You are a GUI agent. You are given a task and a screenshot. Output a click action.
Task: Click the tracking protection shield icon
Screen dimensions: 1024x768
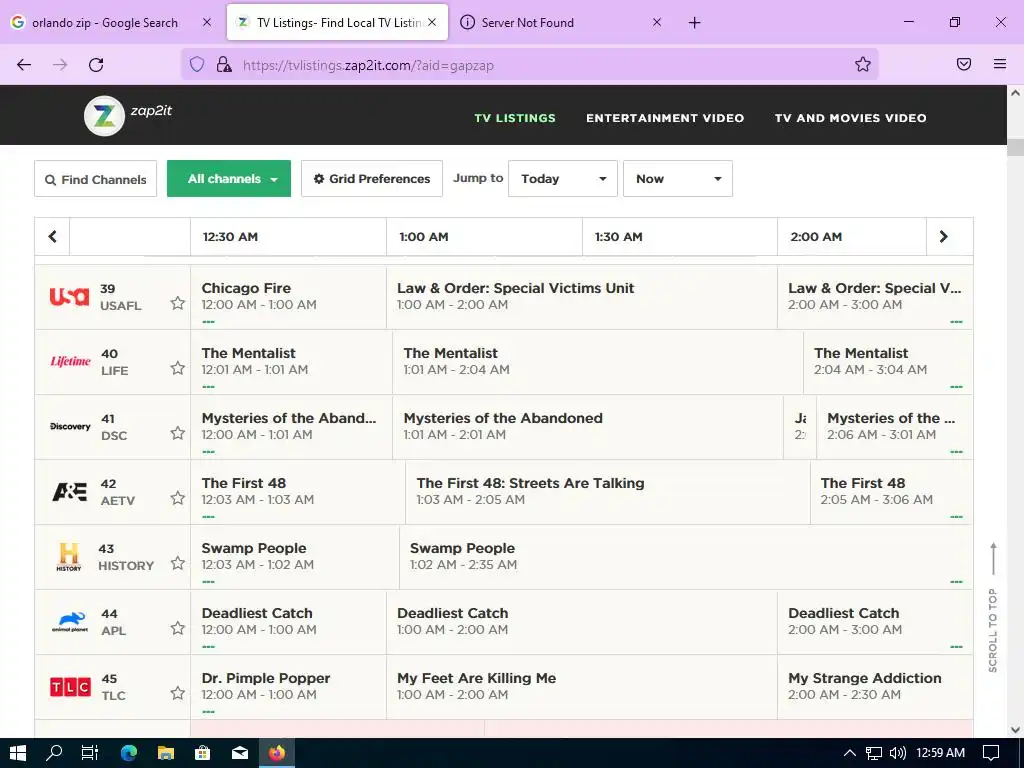point(197,64)
